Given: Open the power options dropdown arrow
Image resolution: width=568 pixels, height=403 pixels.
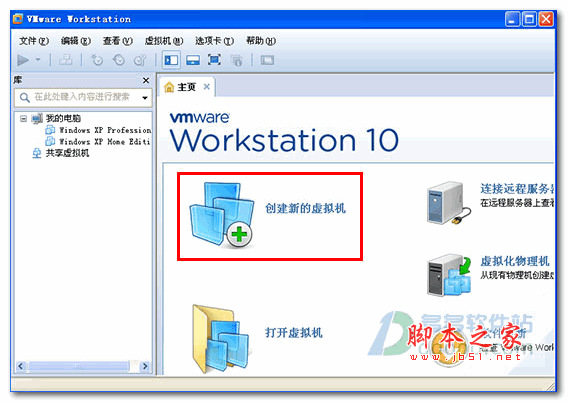Looking at the screenshot, I should [38, 60].
